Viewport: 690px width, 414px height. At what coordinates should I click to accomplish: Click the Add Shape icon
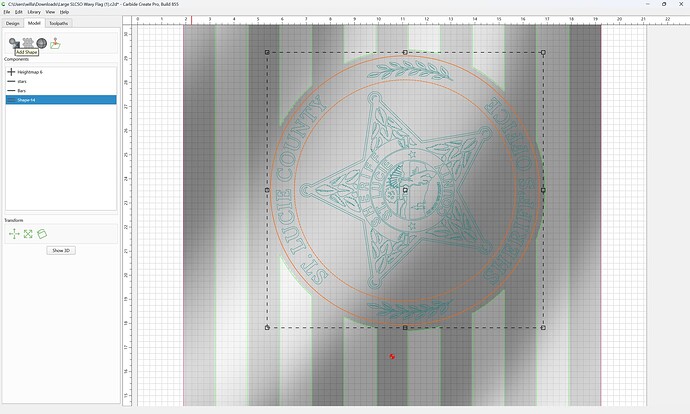pyautogui.click(x=14, y=43)
